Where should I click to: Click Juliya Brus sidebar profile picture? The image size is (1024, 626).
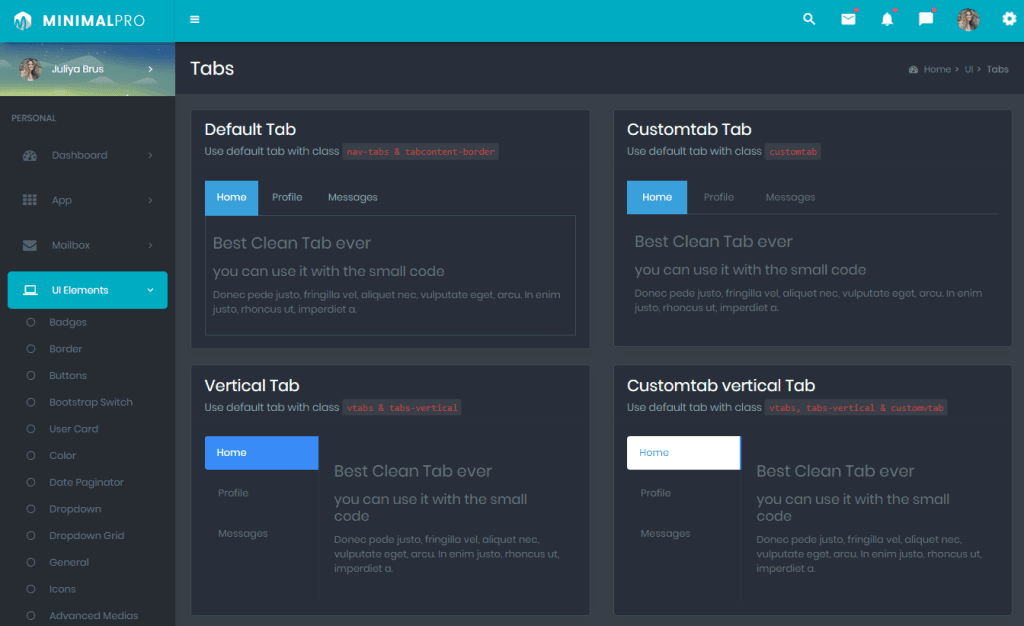pos(30,69)
